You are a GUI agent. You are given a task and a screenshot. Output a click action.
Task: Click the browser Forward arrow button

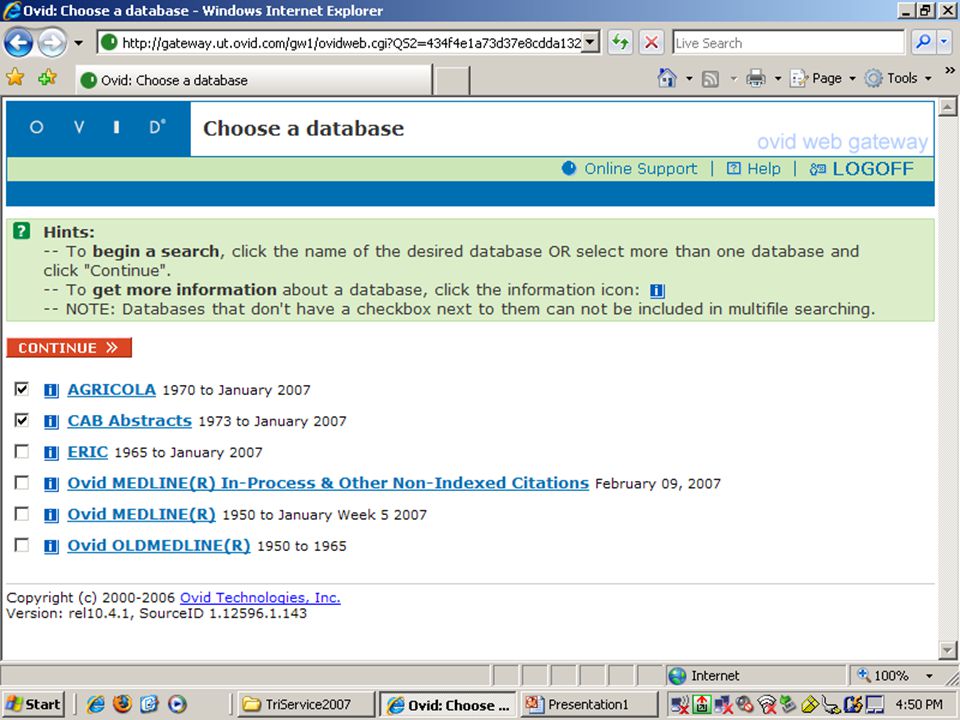click(52, 43)
